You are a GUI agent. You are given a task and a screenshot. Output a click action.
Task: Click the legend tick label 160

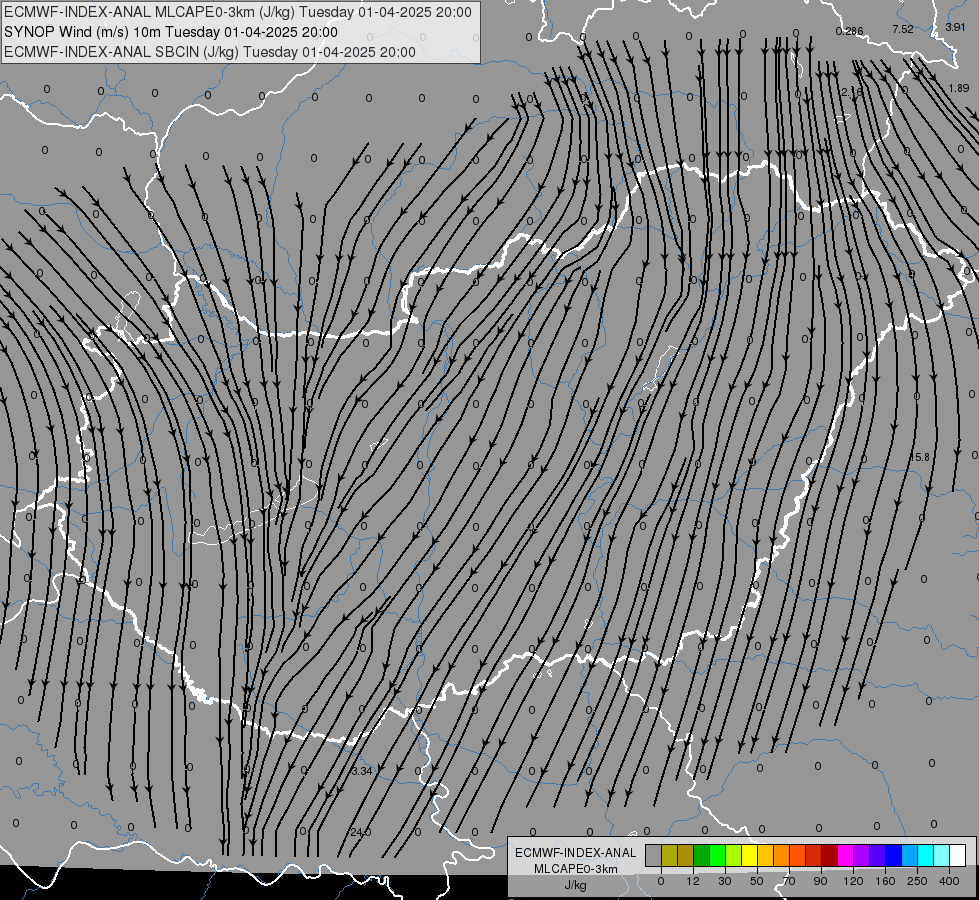(x=885, y=881)
